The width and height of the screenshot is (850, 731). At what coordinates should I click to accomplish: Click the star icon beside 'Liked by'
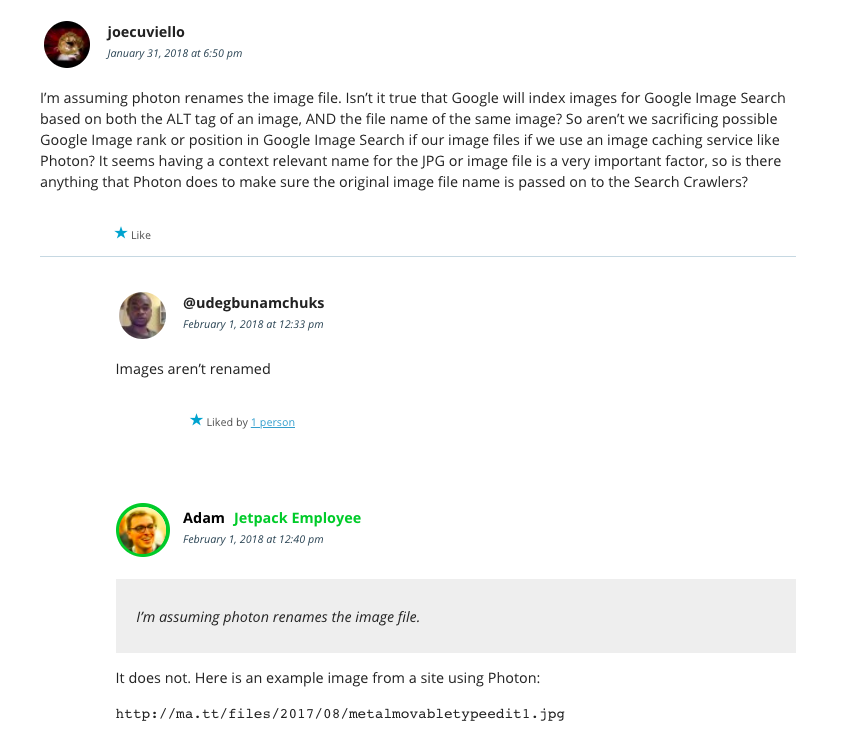click(x=197, y=420)
